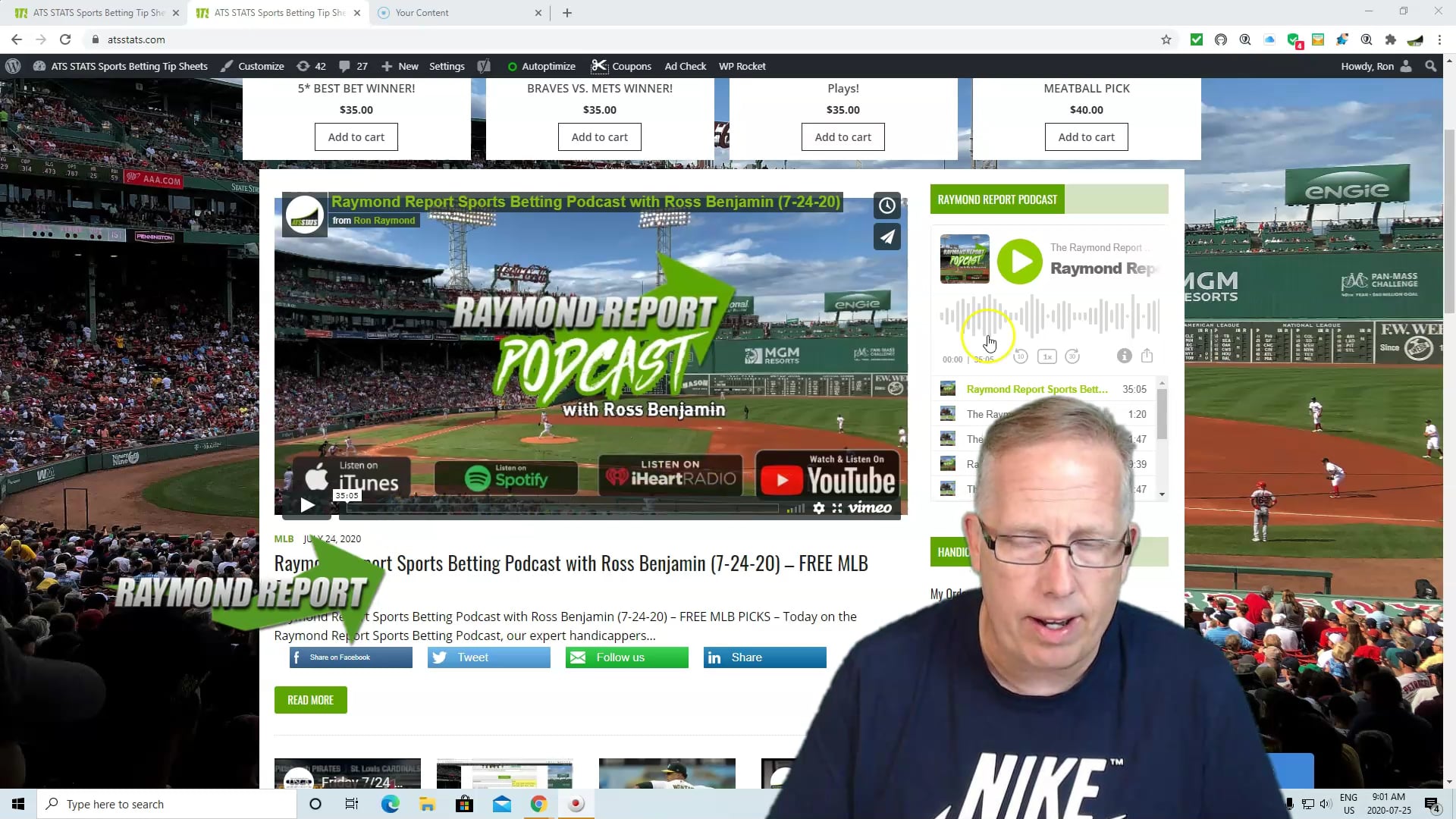This screenshot has width=1456, height=819.
Task: Seek within the podcast waveform
Action: click(1050, 317)
